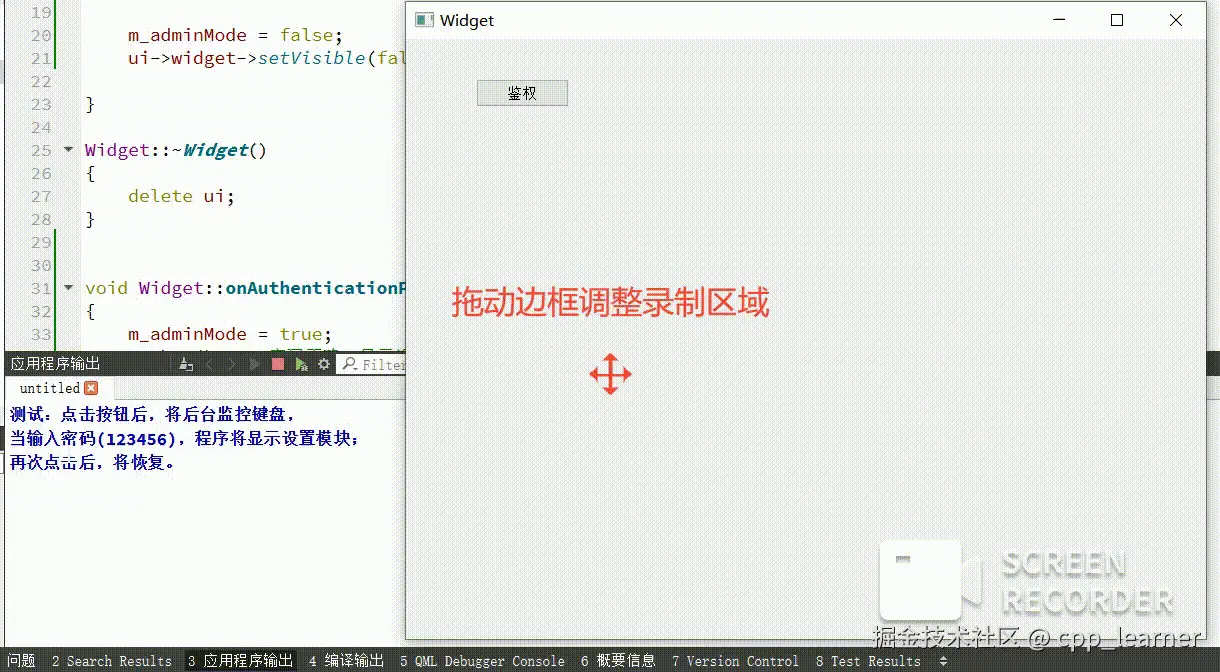The height and width of the screenshot is (672, 1220).
Task: Click the 鉴权 button
Action: click(522, 93)
